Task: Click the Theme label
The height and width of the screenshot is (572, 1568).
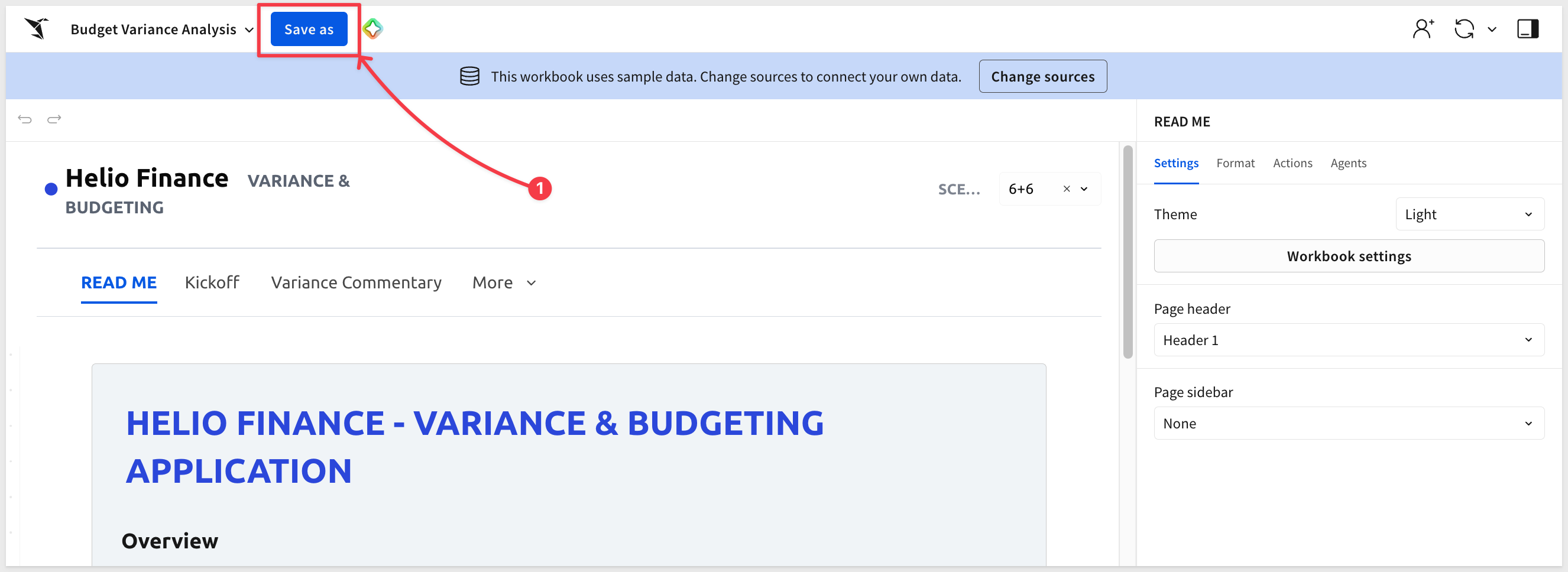Action: coord(1175,214)
